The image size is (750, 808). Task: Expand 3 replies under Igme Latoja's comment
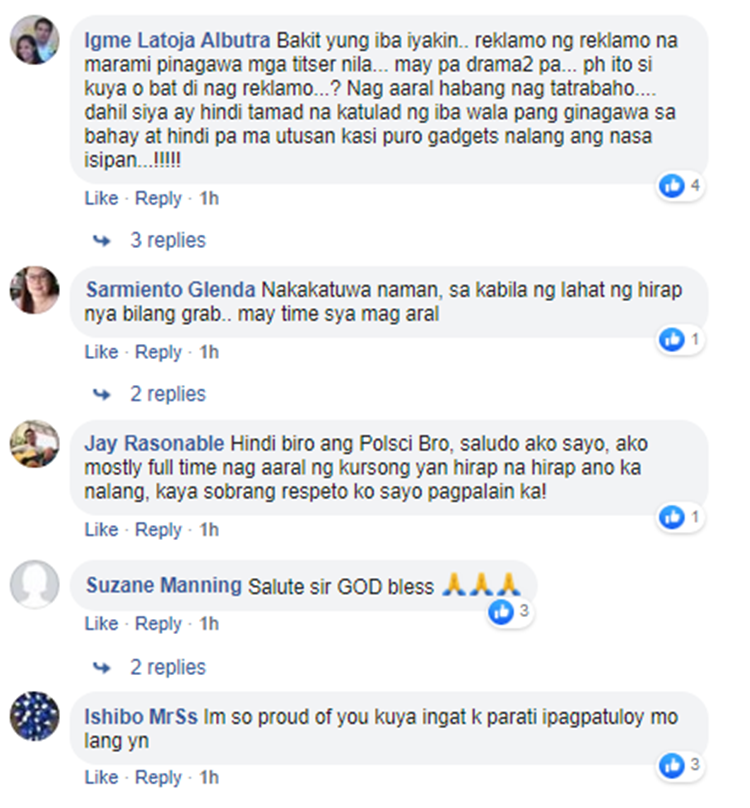click(x=168, y=240)
